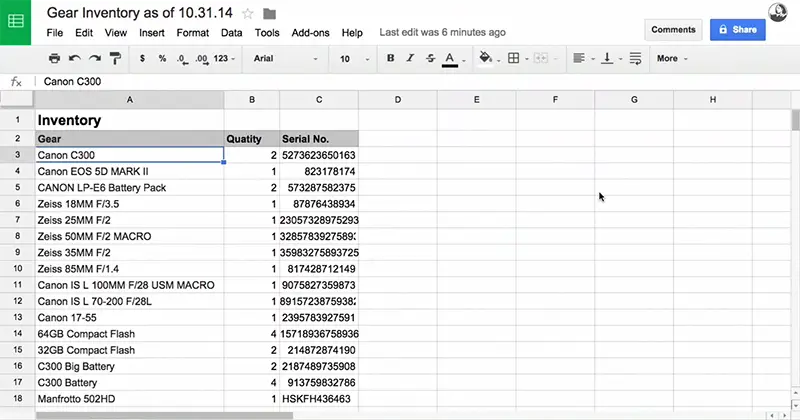800x420 pixels.
Task: Format as percent
Action: pos(162,58)
